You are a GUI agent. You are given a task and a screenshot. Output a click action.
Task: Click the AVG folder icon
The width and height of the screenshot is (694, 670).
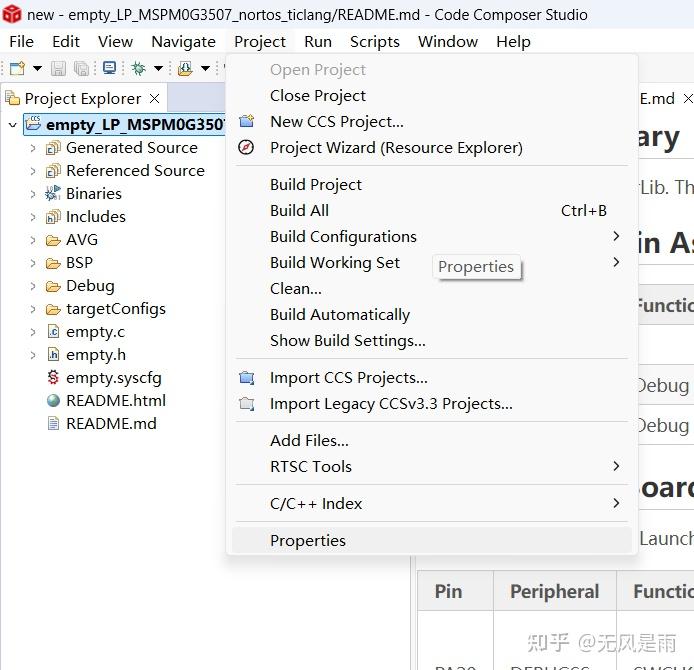click(53, 240)
